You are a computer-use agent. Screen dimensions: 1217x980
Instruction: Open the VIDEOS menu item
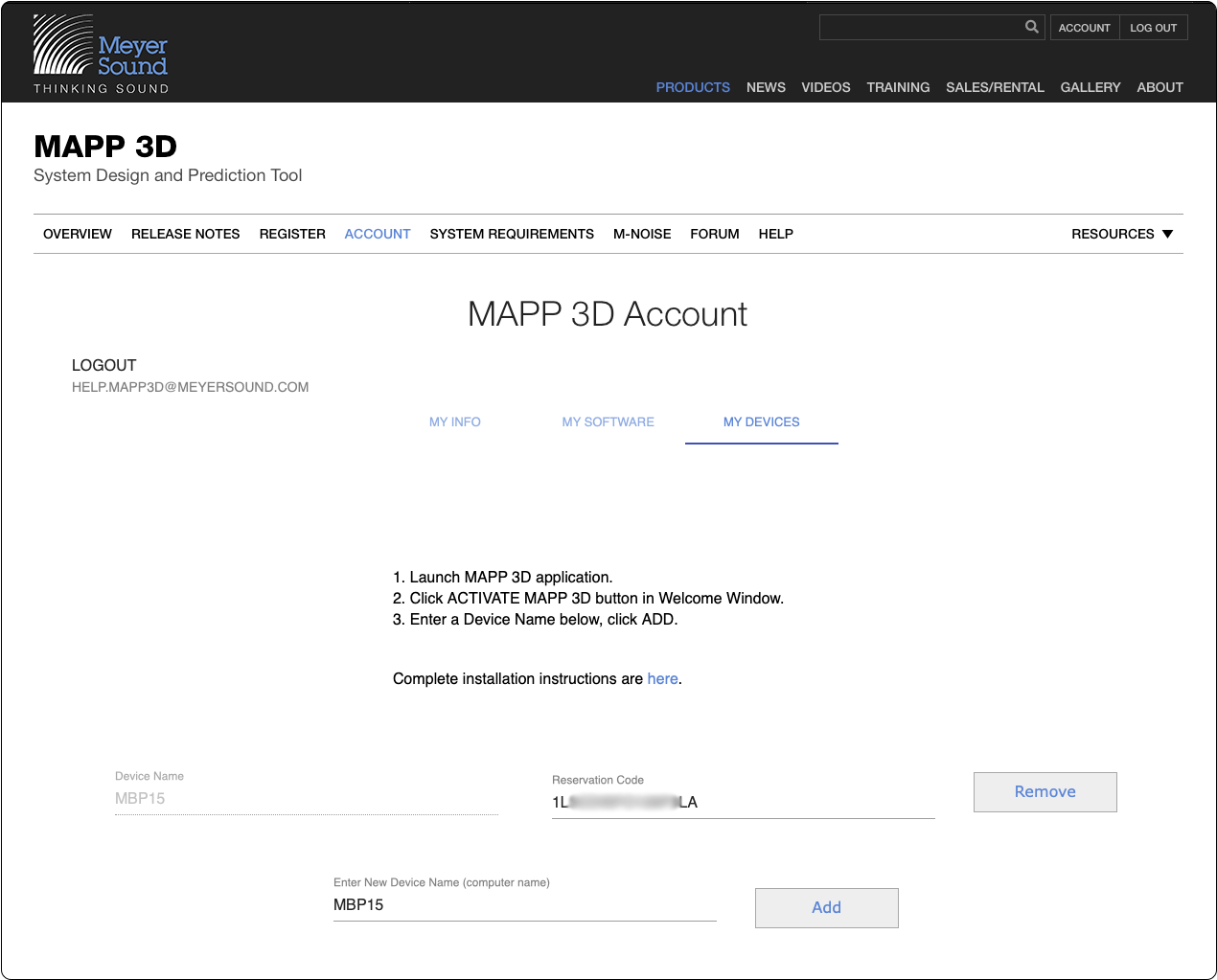(x=826, y=87)
